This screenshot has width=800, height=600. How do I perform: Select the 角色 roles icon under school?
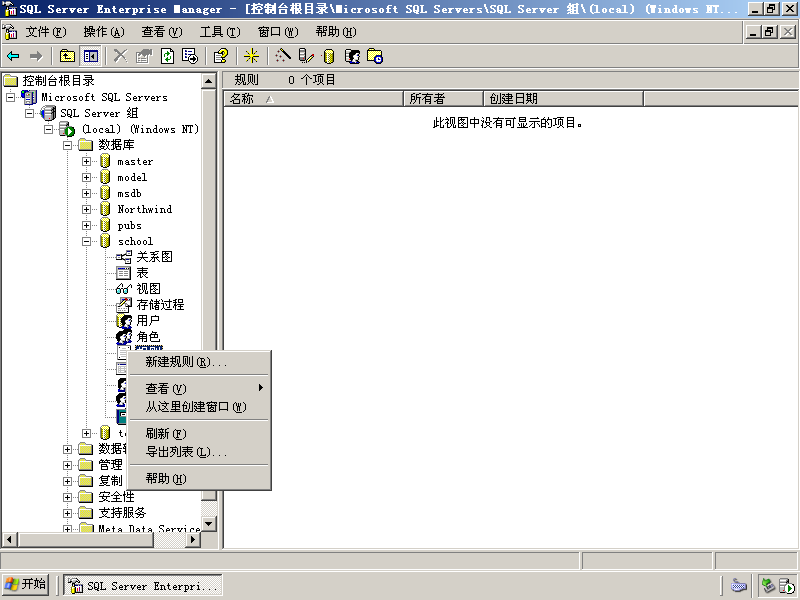coord(124,337)
